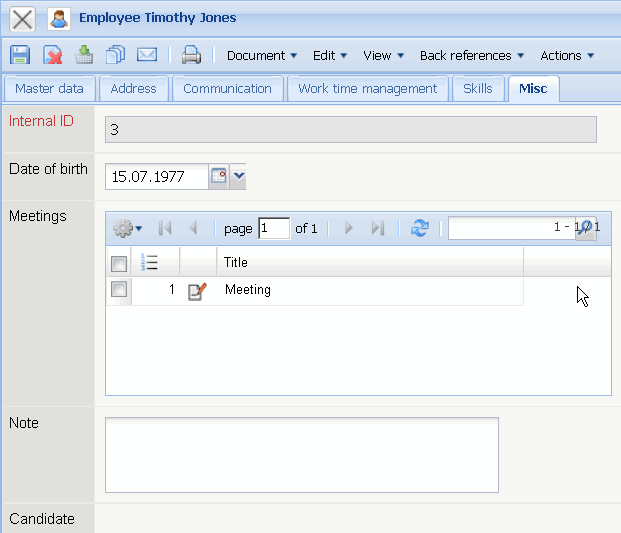
Task: Expand the gear settings dropdown in Meetings
Action: [127, 228]
